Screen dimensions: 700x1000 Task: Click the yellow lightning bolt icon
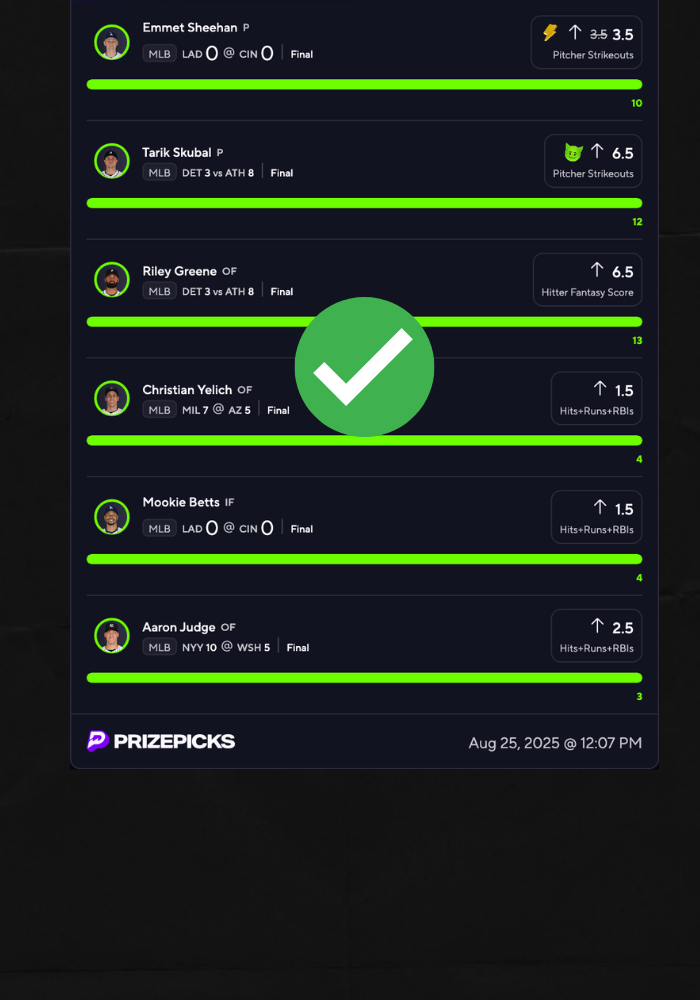point(550,33)
